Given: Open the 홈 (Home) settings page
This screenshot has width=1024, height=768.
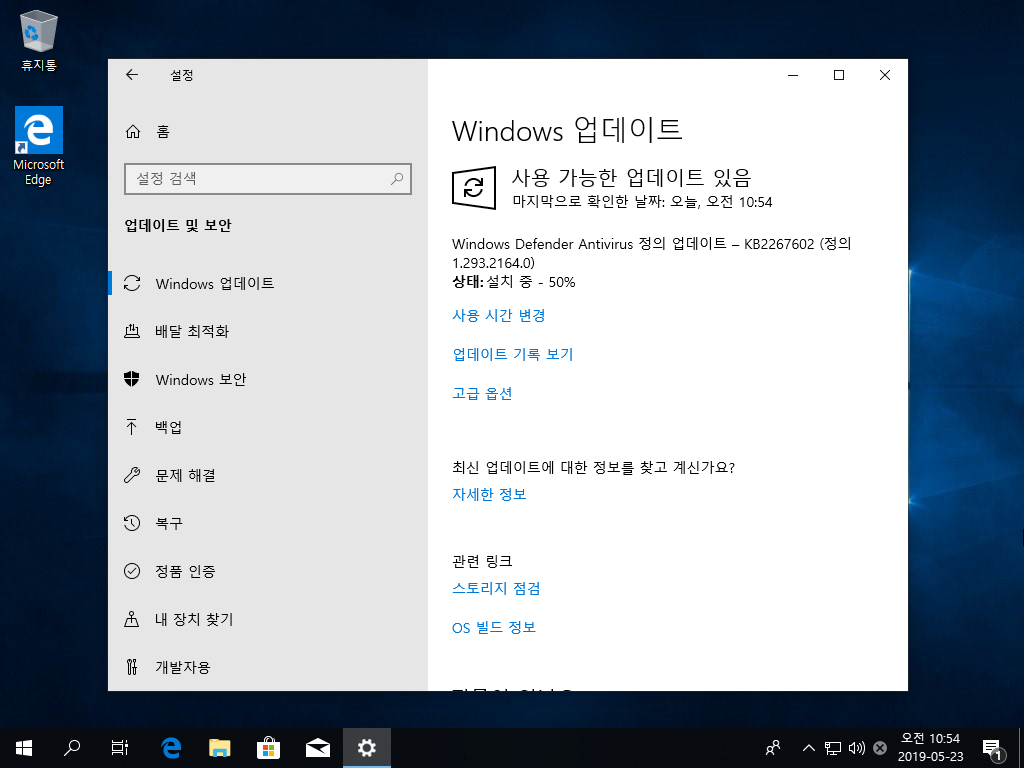Looking at the screenshot, I should (268, 132).
